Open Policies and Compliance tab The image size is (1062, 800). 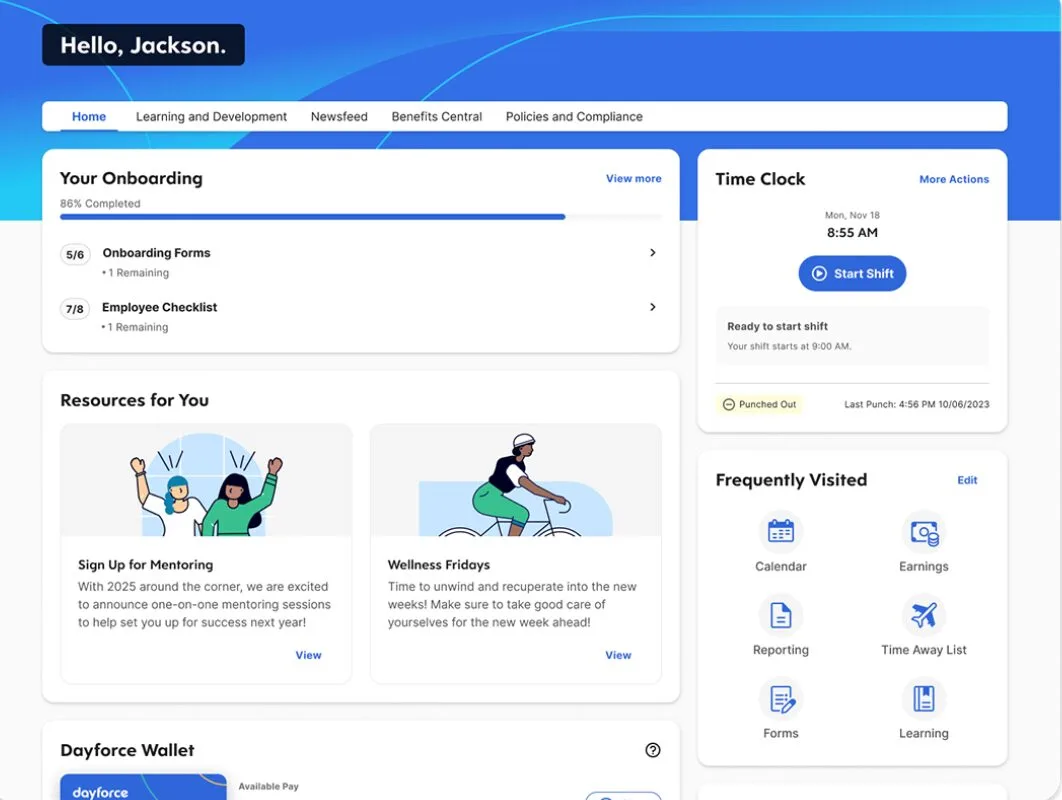(x=574, y=117)
